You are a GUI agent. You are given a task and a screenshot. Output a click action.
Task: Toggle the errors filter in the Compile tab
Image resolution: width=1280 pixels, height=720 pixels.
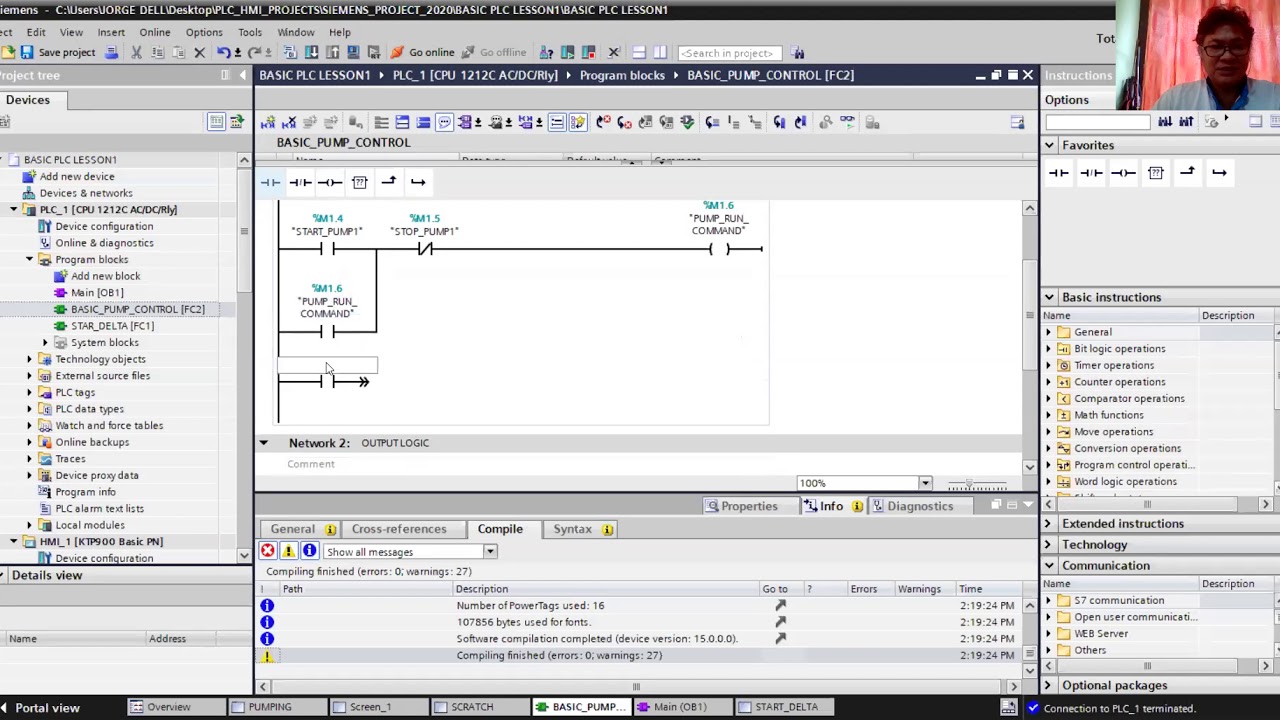tap(268, 551)
